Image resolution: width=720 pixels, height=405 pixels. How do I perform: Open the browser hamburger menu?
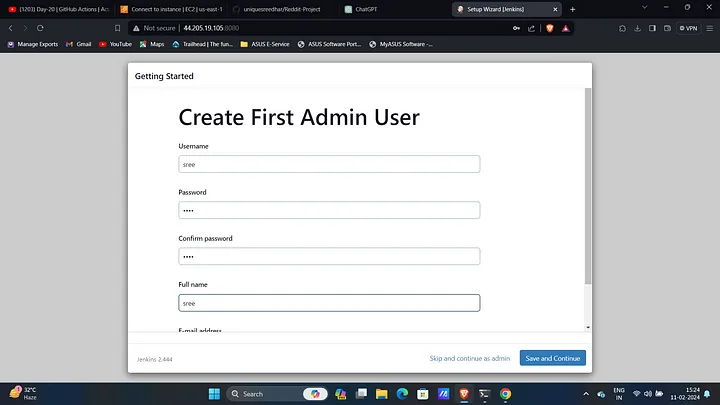709,28
